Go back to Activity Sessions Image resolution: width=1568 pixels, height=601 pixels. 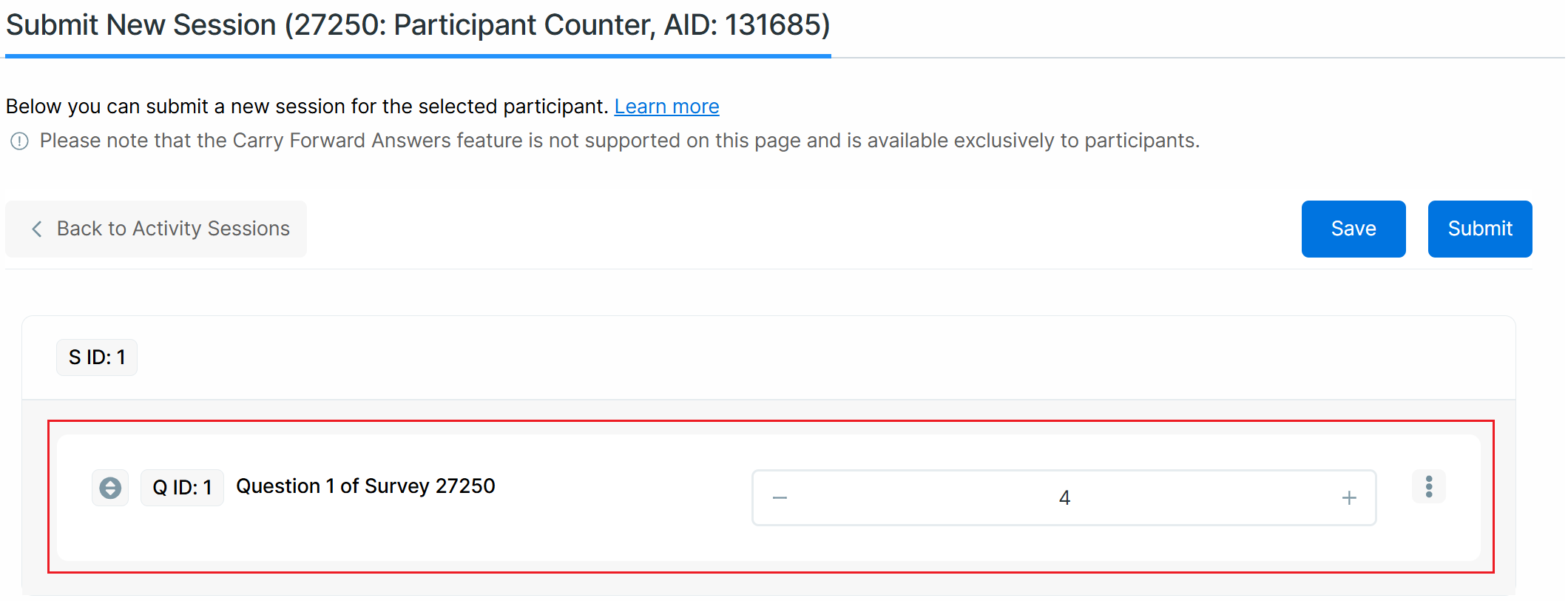point(172,229)
